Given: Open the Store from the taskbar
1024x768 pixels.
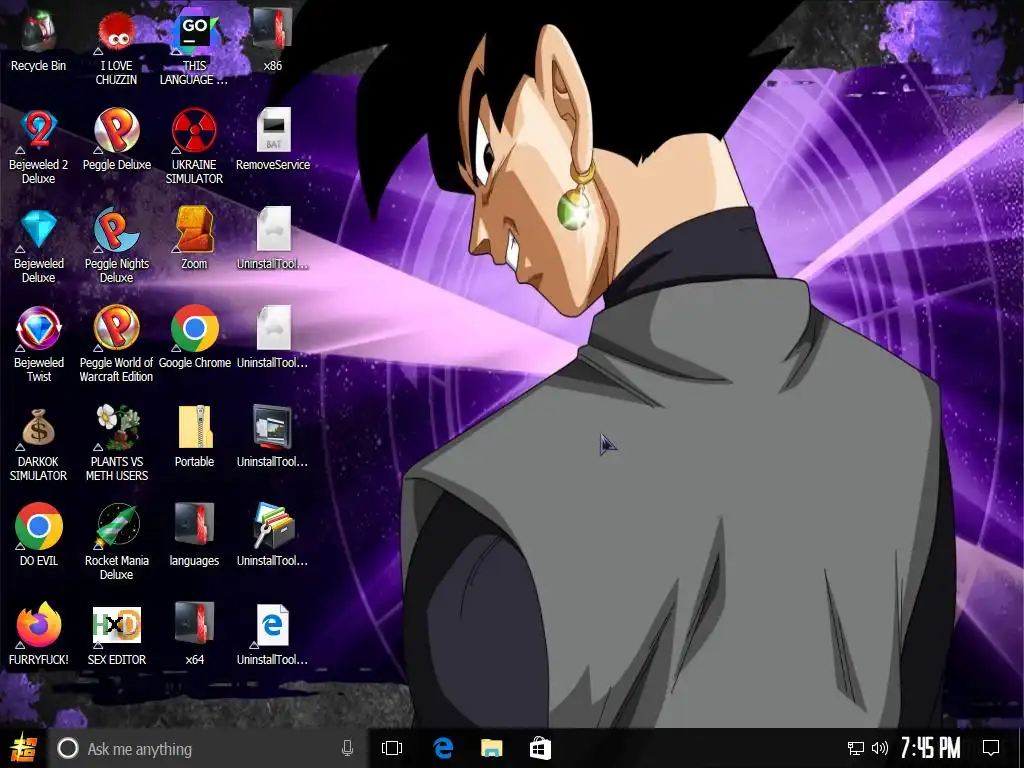Looking at the screenshot, I should click(x=540, y=748).
